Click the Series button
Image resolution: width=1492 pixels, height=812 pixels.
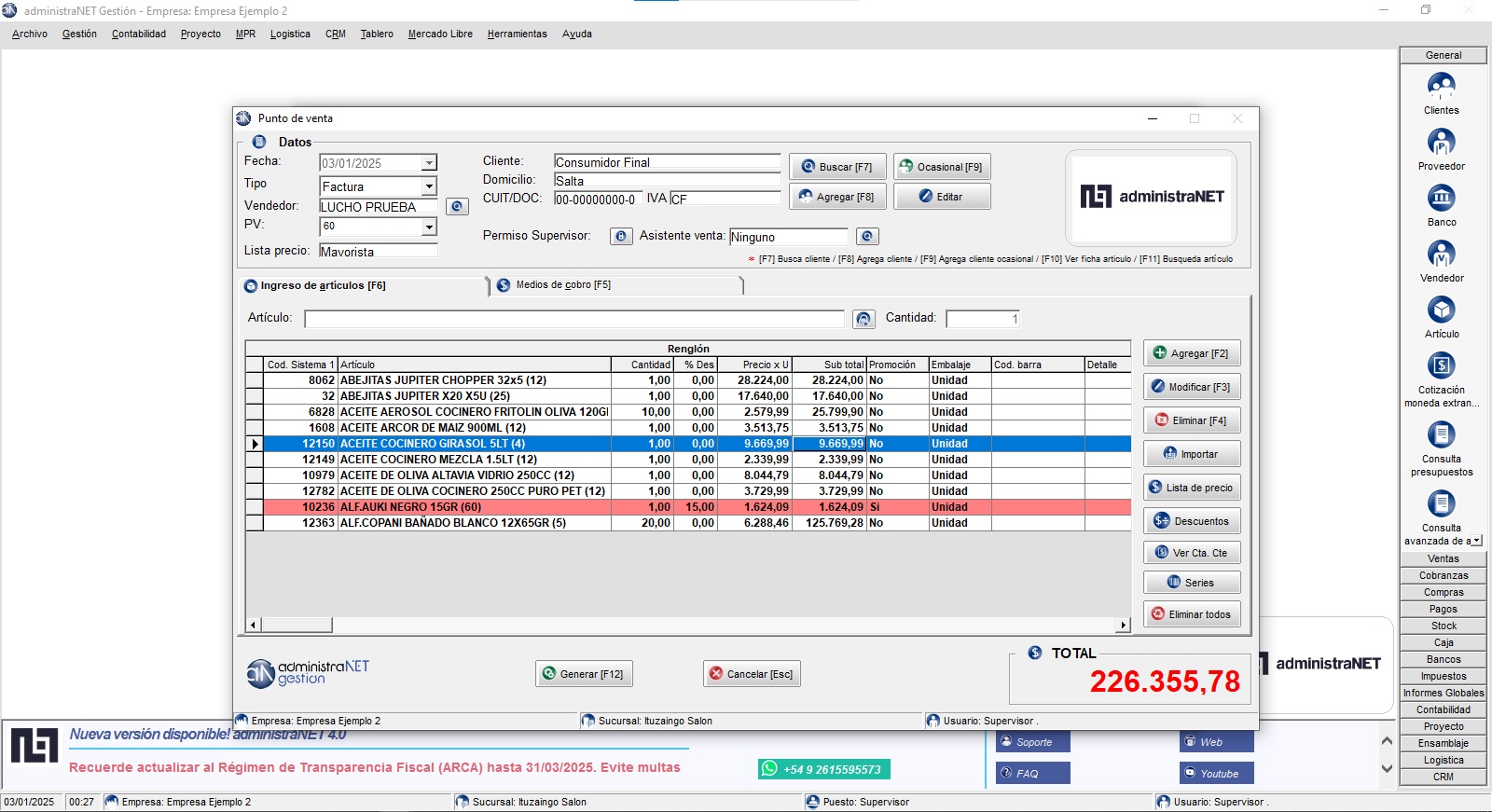pyautogui.click(x=1192, y=583)
